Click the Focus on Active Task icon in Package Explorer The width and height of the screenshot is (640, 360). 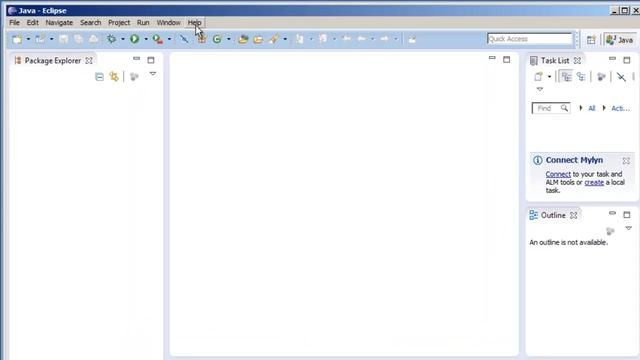click(134, 77)
